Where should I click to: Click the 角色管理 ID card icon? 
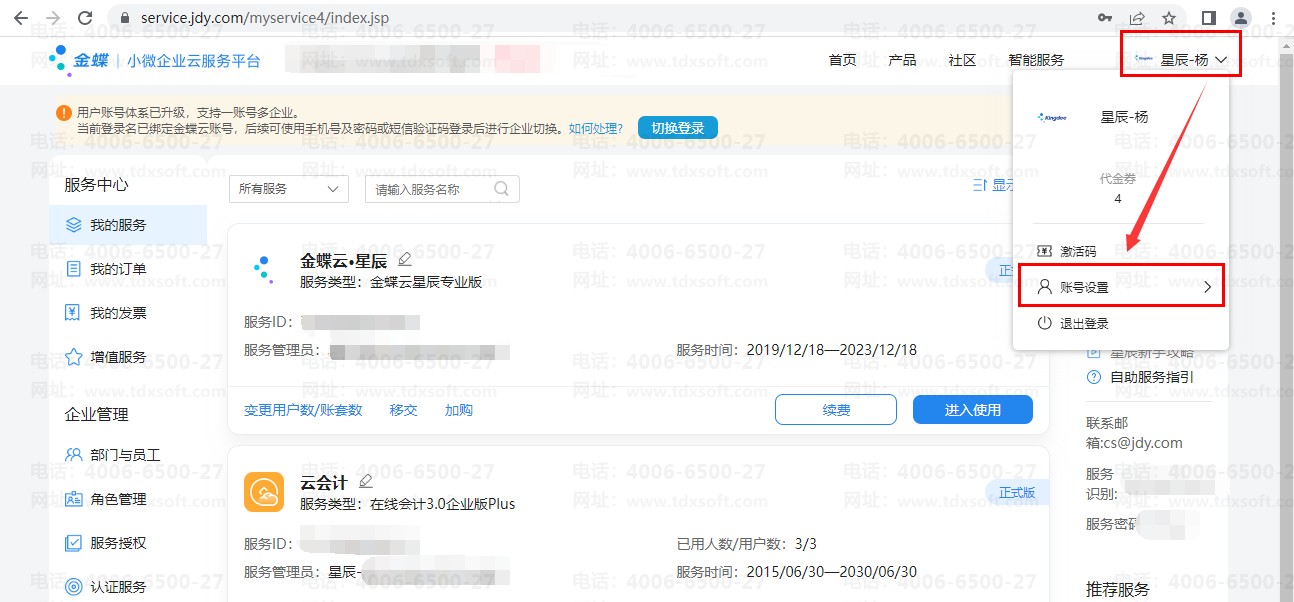[x=73, y=499]
